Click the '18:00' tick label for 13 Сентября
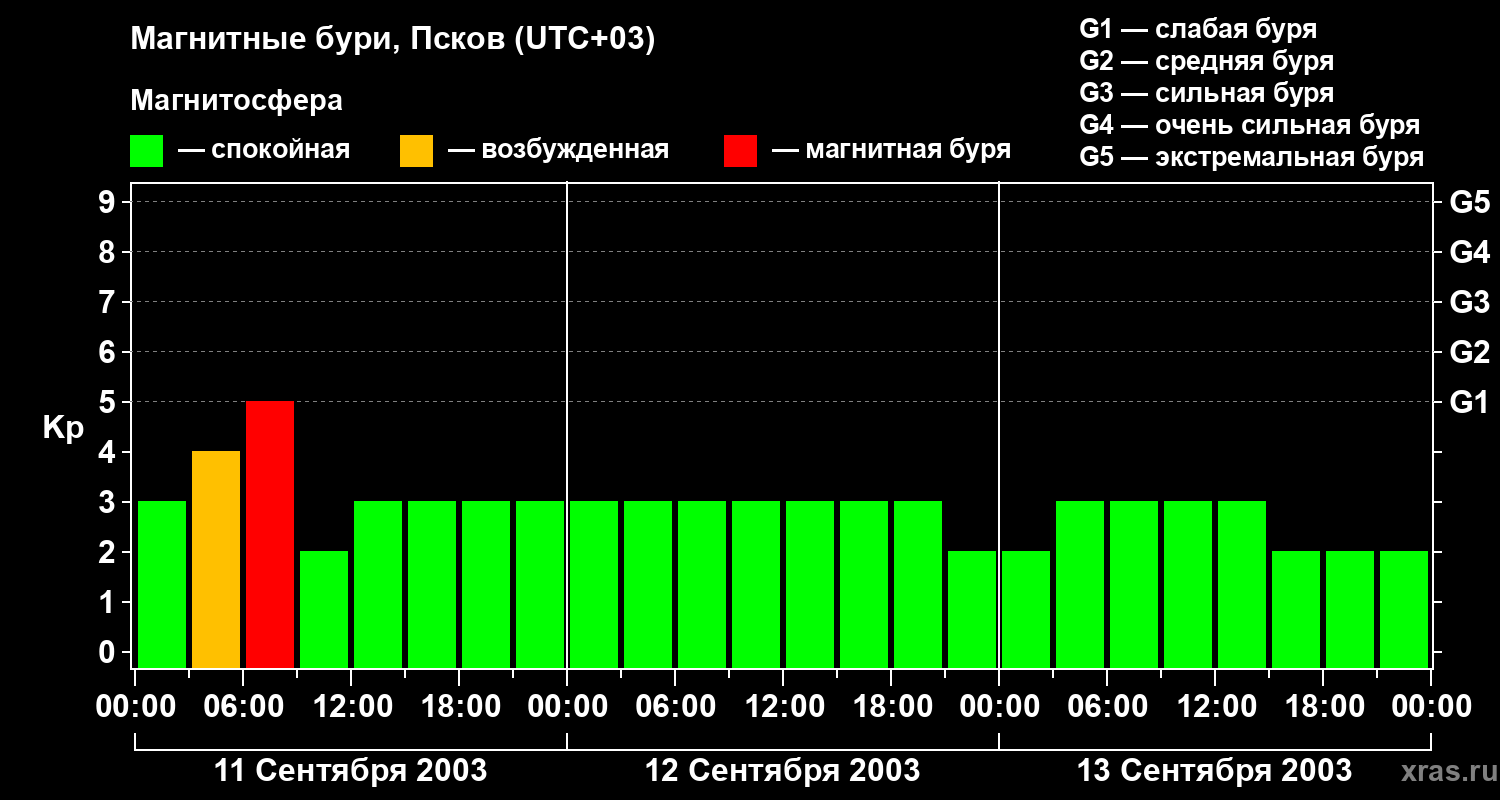Screen dimensions: 1500x800 pyautogui.click(x=1323, y=706)
